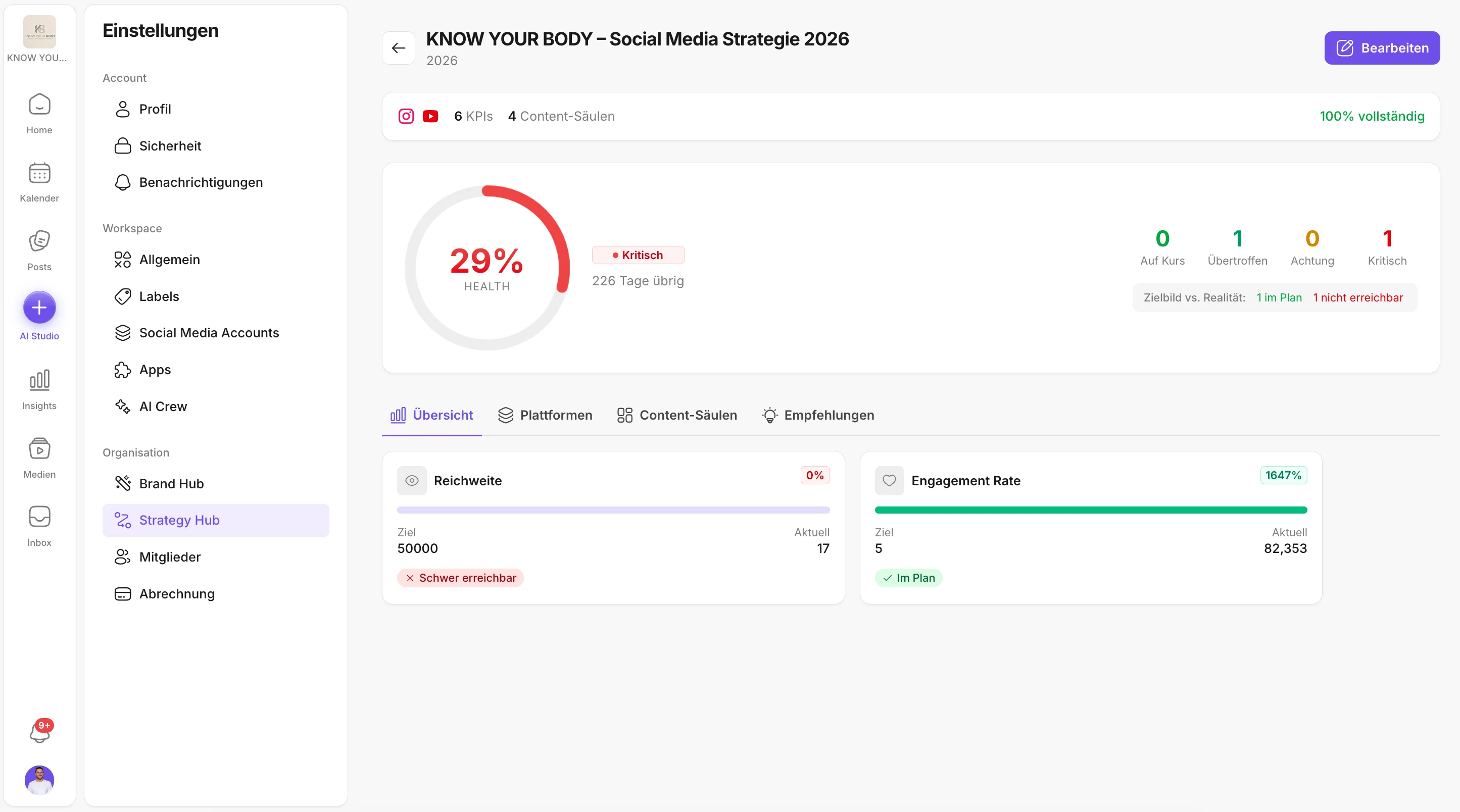Viewport: 1460px width, 812px height.
Task: Click the Reichweite progress bar
Action: point(613,510)
